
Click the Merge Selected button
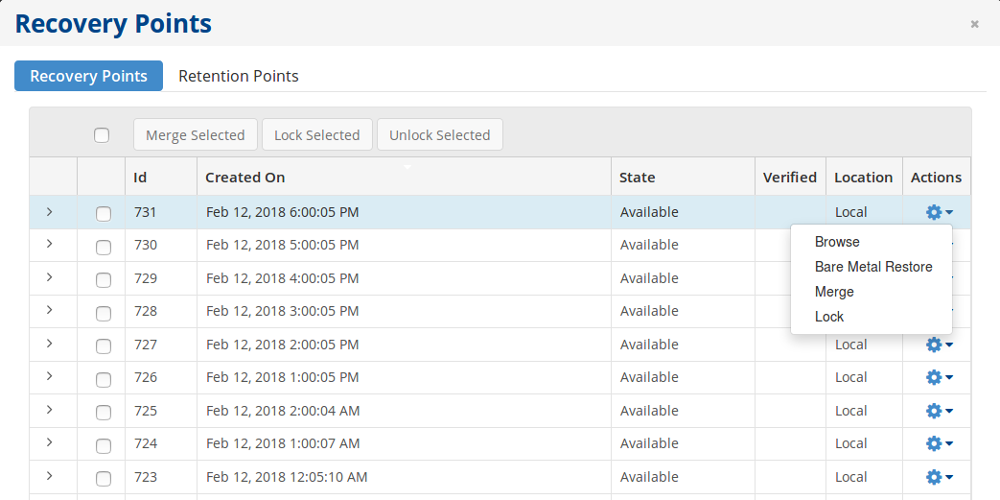point(195,135)
